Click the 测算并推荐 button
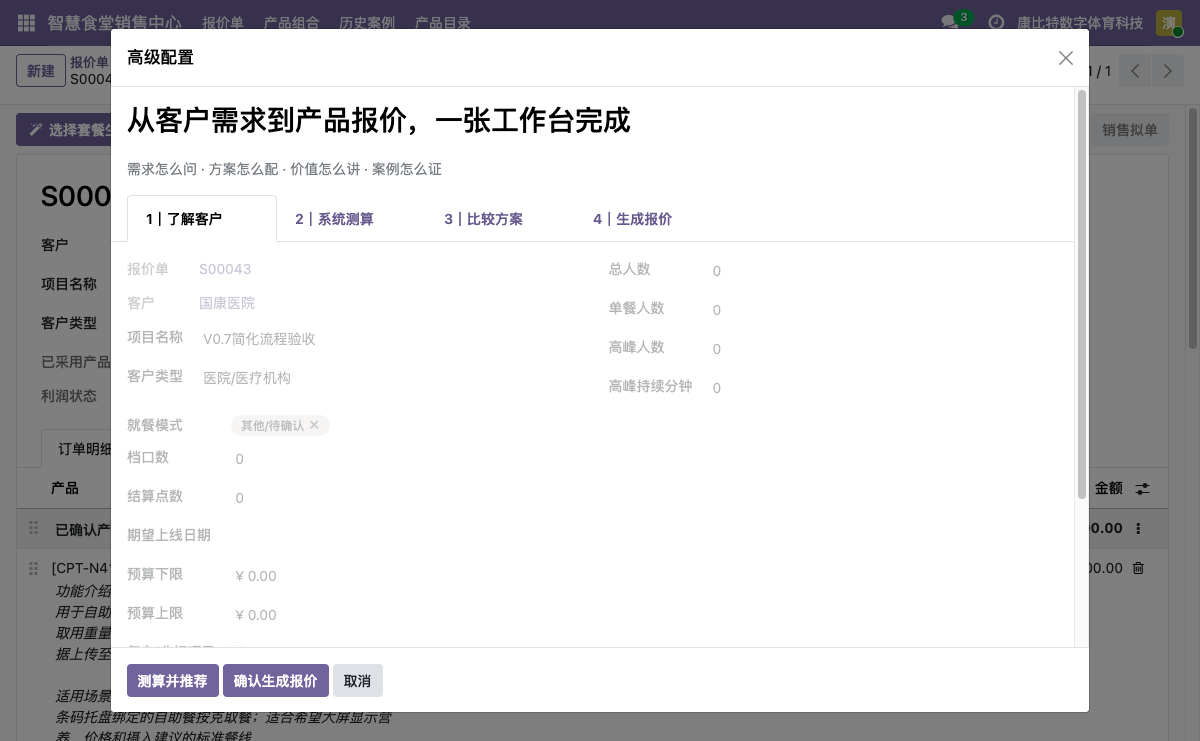Image resolution: width=1200 pixels, height=741 pixels. point(173,681)
